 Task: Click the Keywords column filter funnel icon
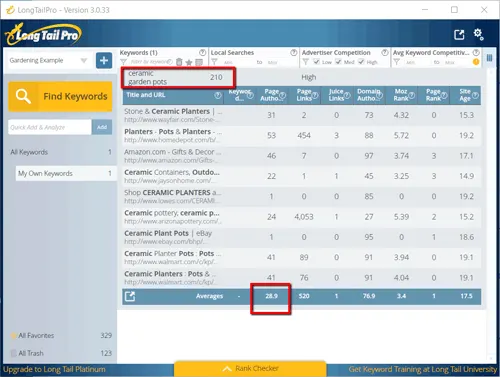coord(123,62)
